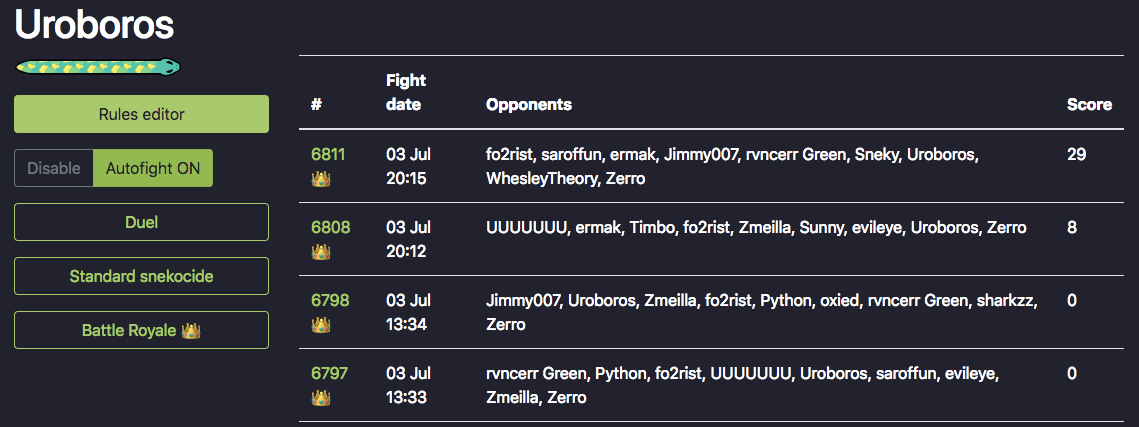Open fight number 6798 link

(x=331, y=300)
